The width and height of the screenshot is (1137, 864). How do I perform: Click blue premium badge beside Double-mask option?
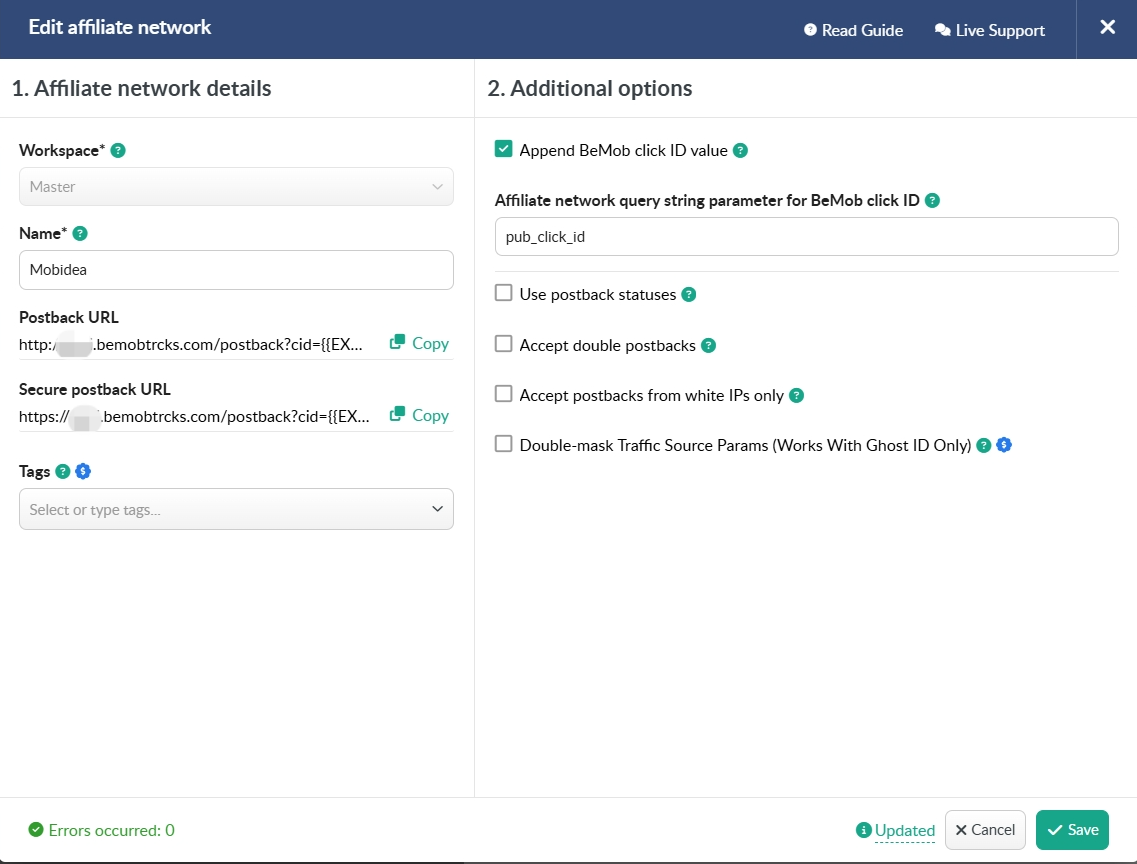point(1004,445)
